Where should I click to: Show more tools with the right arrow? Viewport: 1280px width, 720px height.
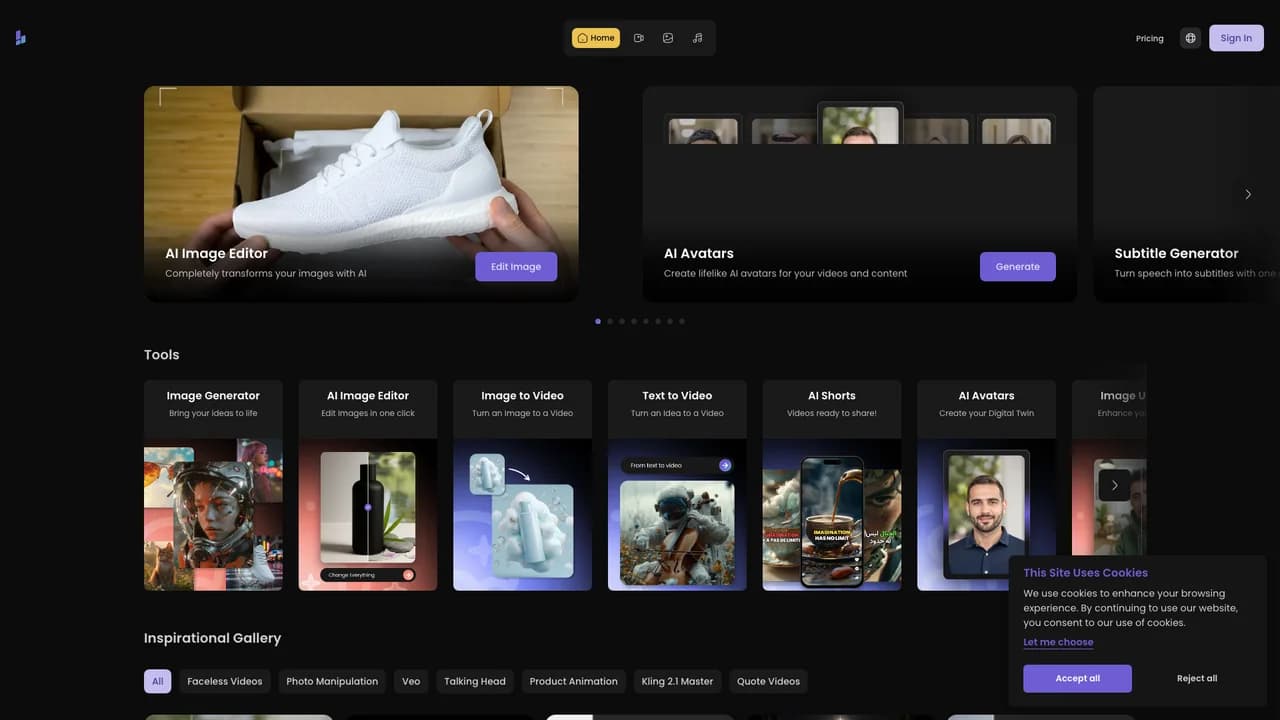1115,485
